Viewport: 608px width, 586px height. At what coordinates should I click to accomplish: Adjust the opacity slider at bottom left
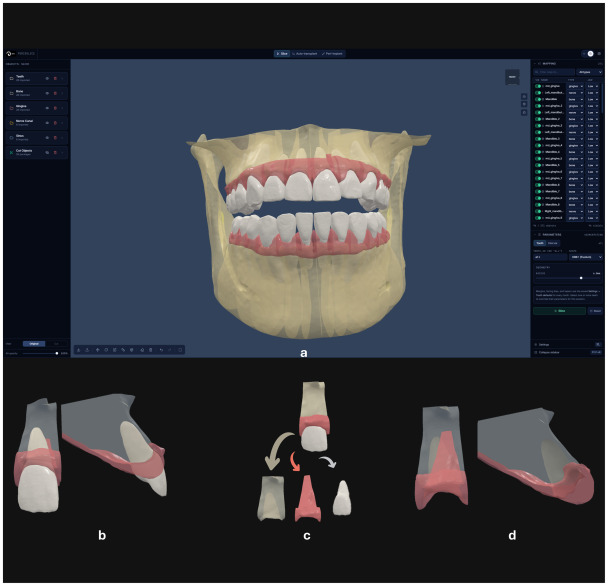(57, 353)
